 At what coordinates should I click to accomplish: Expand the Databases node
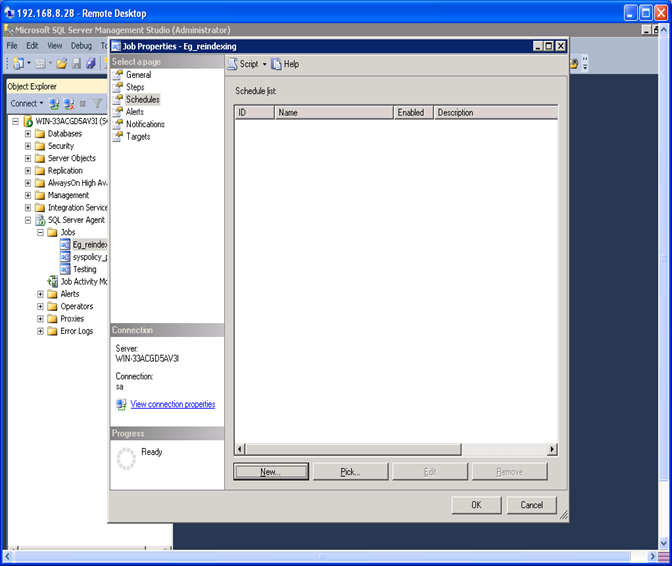(28, 134)
